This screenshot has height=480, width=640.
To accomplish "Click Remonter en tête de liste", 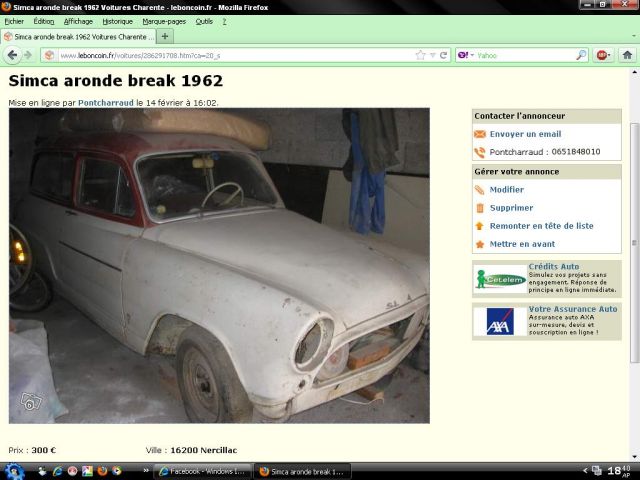I will [x=542, y=226].
